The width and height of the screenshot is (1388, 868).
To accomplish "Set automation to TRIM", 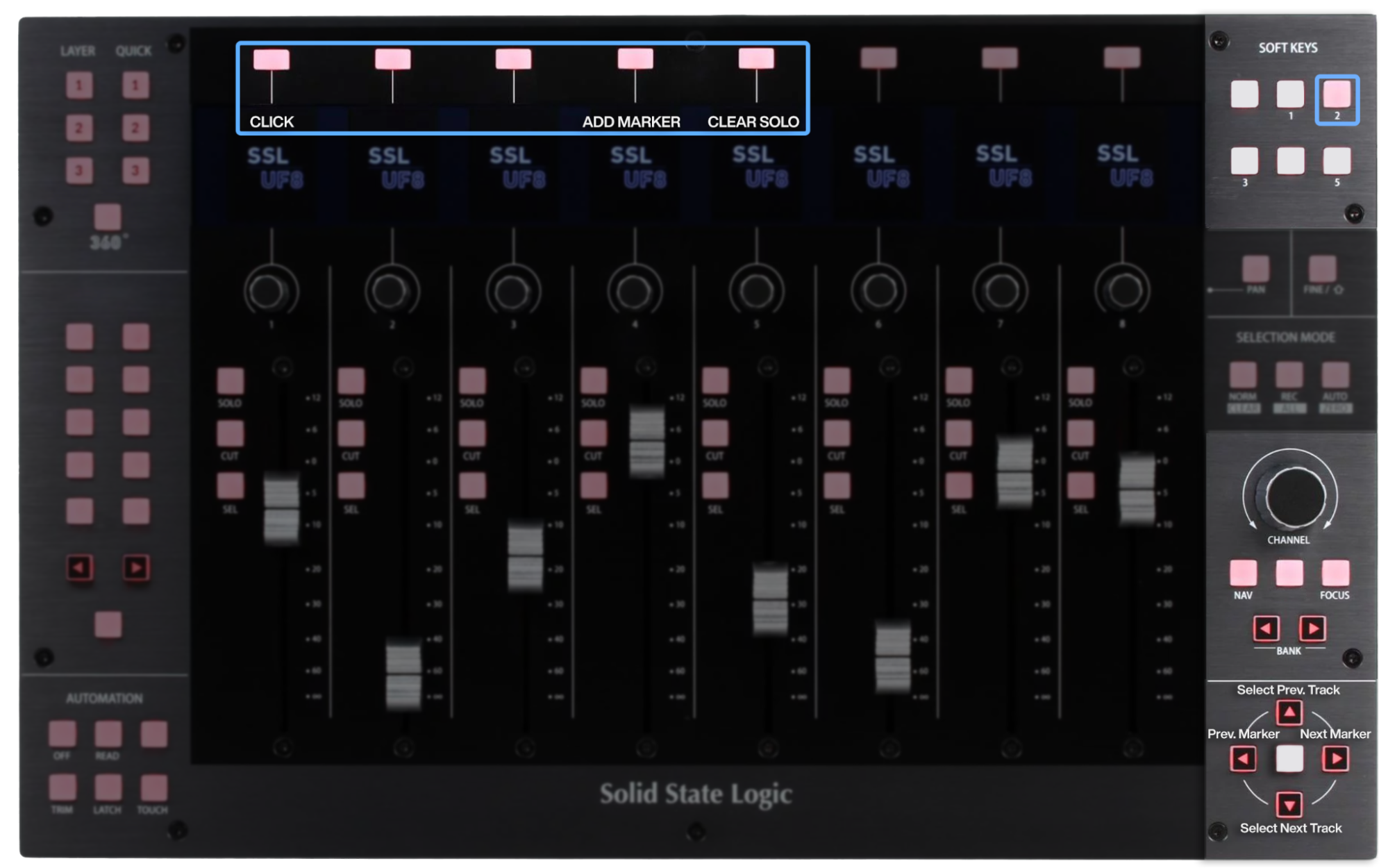I will [62, 787].
